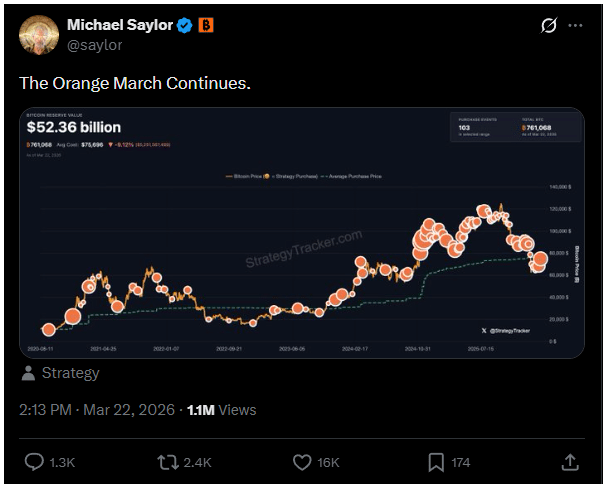View the 1.1M Views analytics
The width and height of the screenshot is (607, 488).
pos(221,409)
